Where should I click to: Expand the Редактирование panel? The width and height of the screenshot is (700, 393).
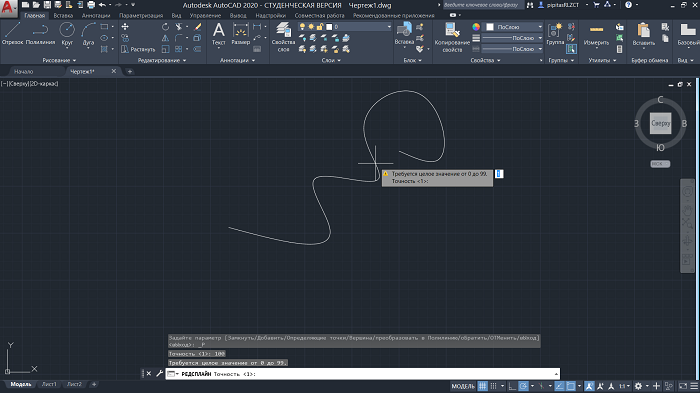[x=162, y=60]
